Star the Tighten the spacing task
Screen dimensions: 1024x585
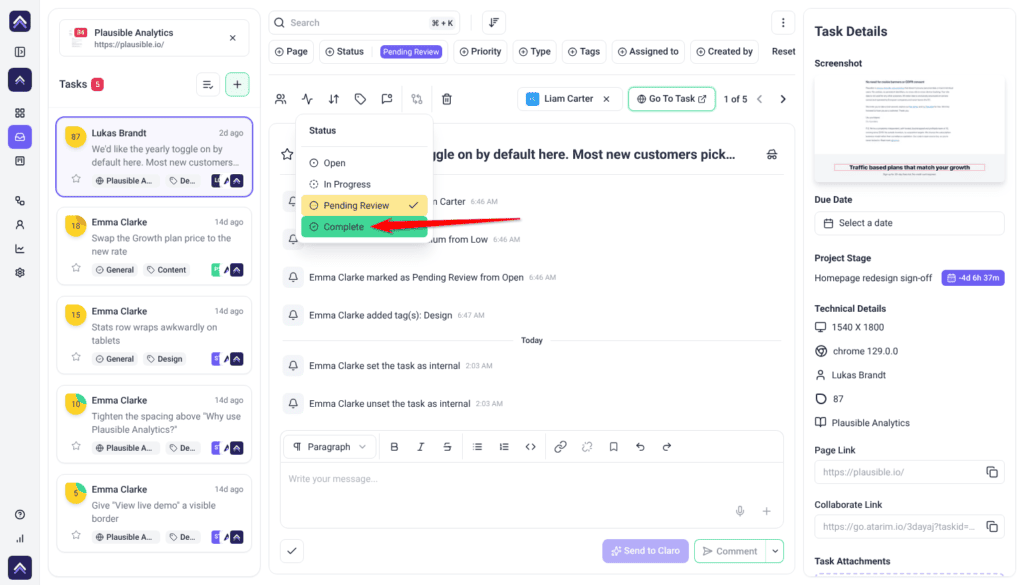pos(76,446)
